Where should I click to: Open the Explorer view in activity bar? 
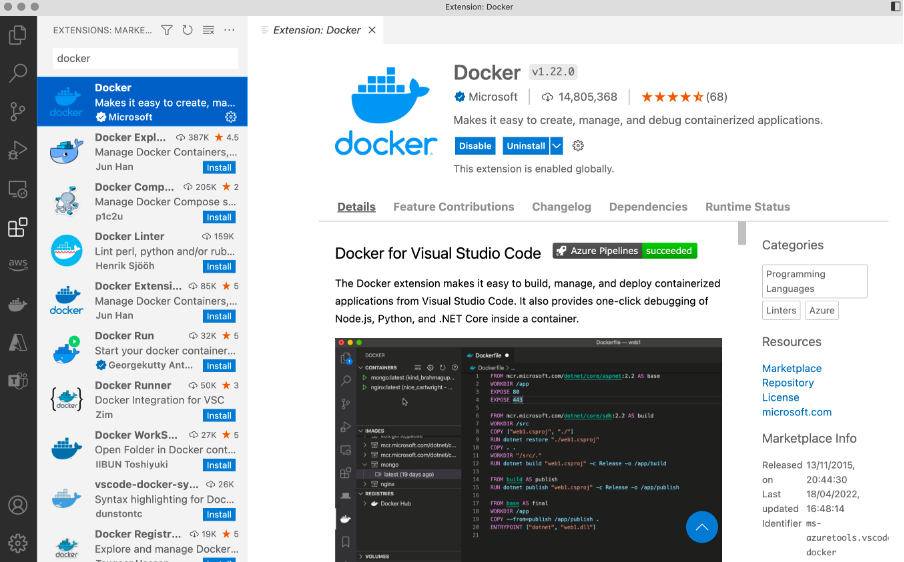17,36
